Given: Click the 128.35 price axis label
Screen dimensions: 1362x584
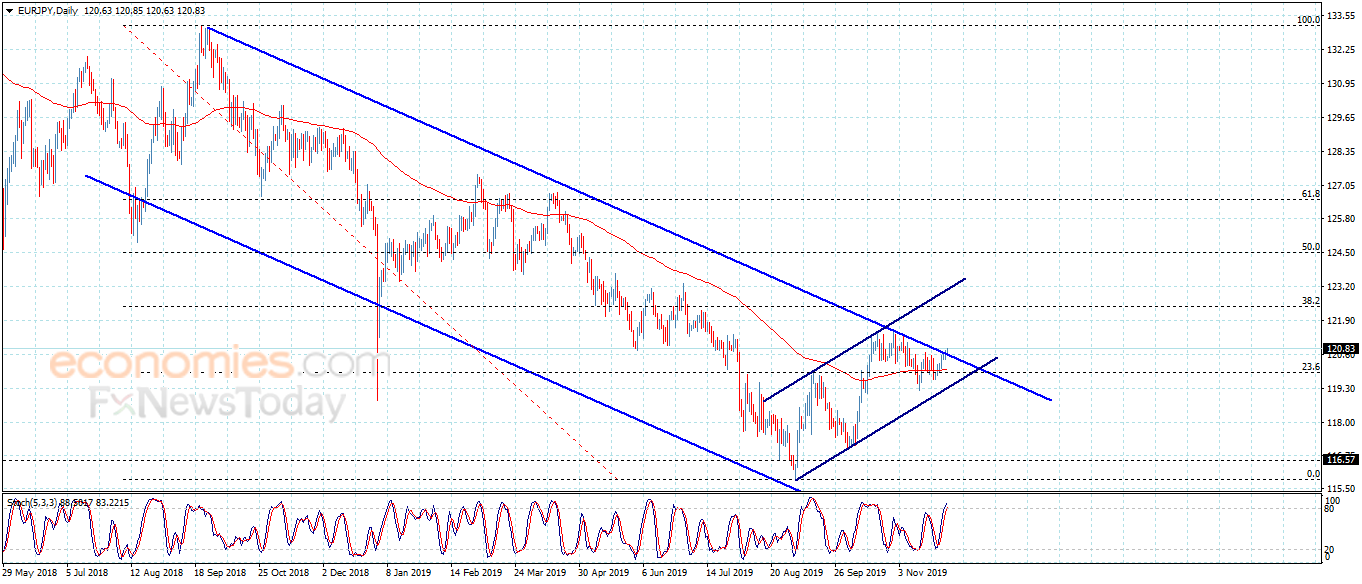Looking at the screenshot, I should (1341, 152).
